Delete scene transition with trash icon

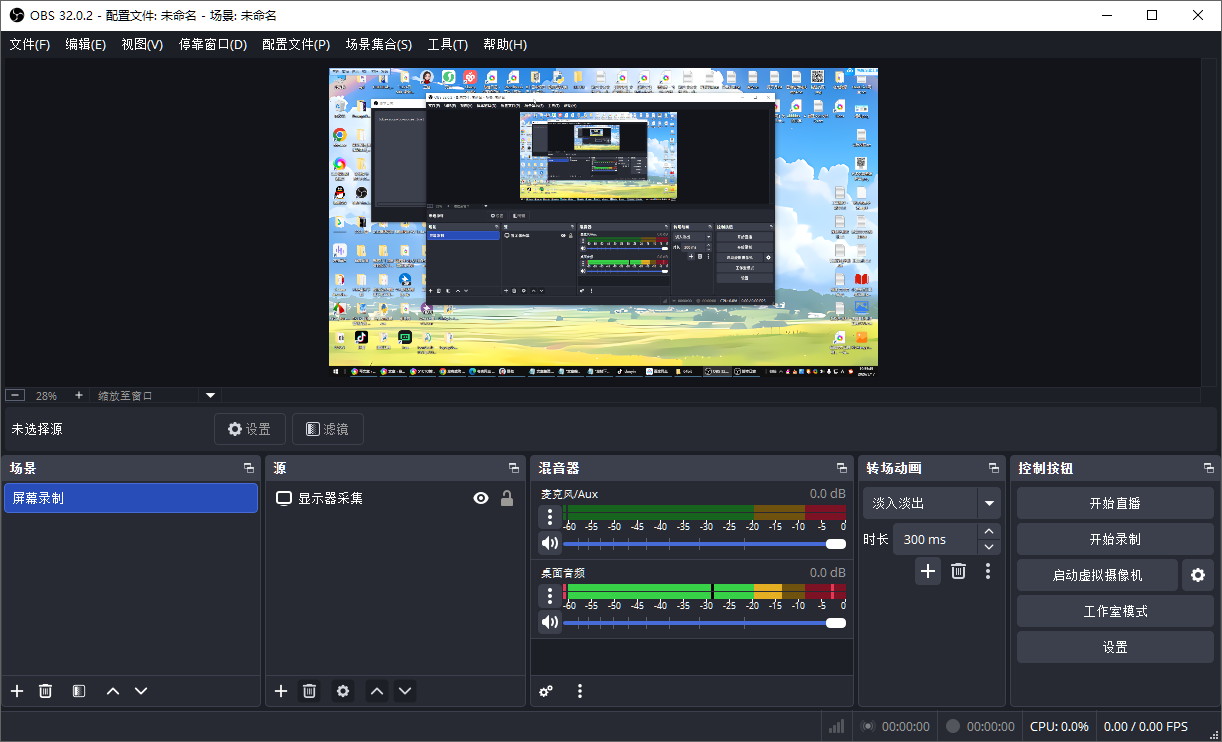(958, 571)
